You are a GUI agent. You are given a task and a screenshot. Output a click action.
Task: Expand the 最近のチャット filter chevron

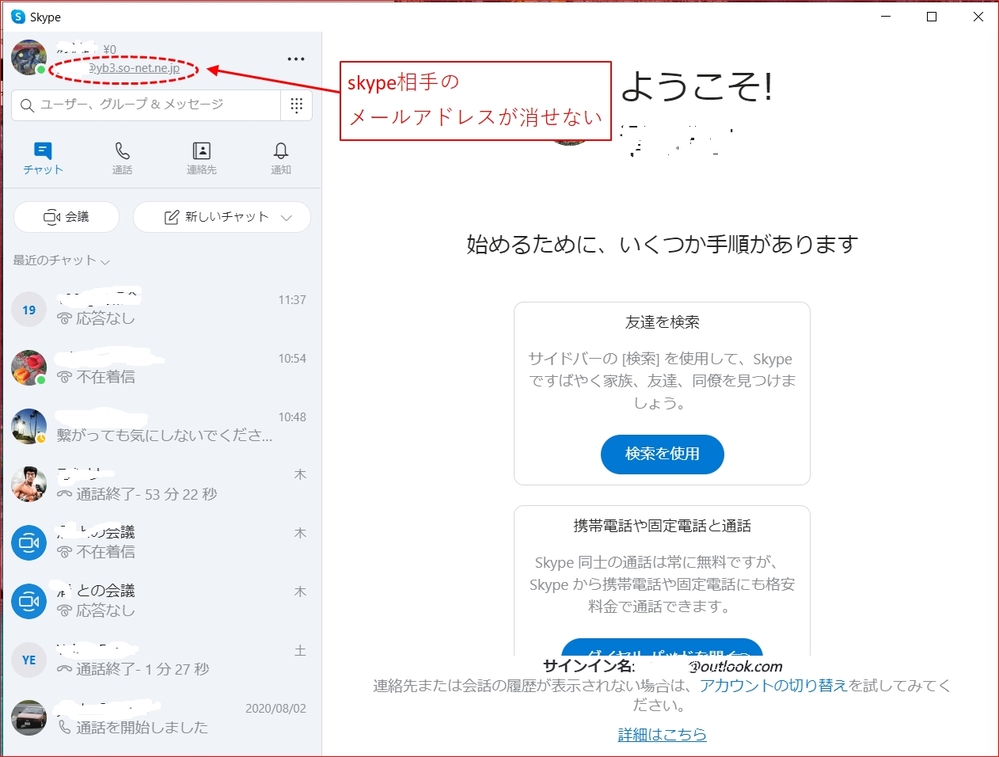pyautogui.click(x=105, y=261)
